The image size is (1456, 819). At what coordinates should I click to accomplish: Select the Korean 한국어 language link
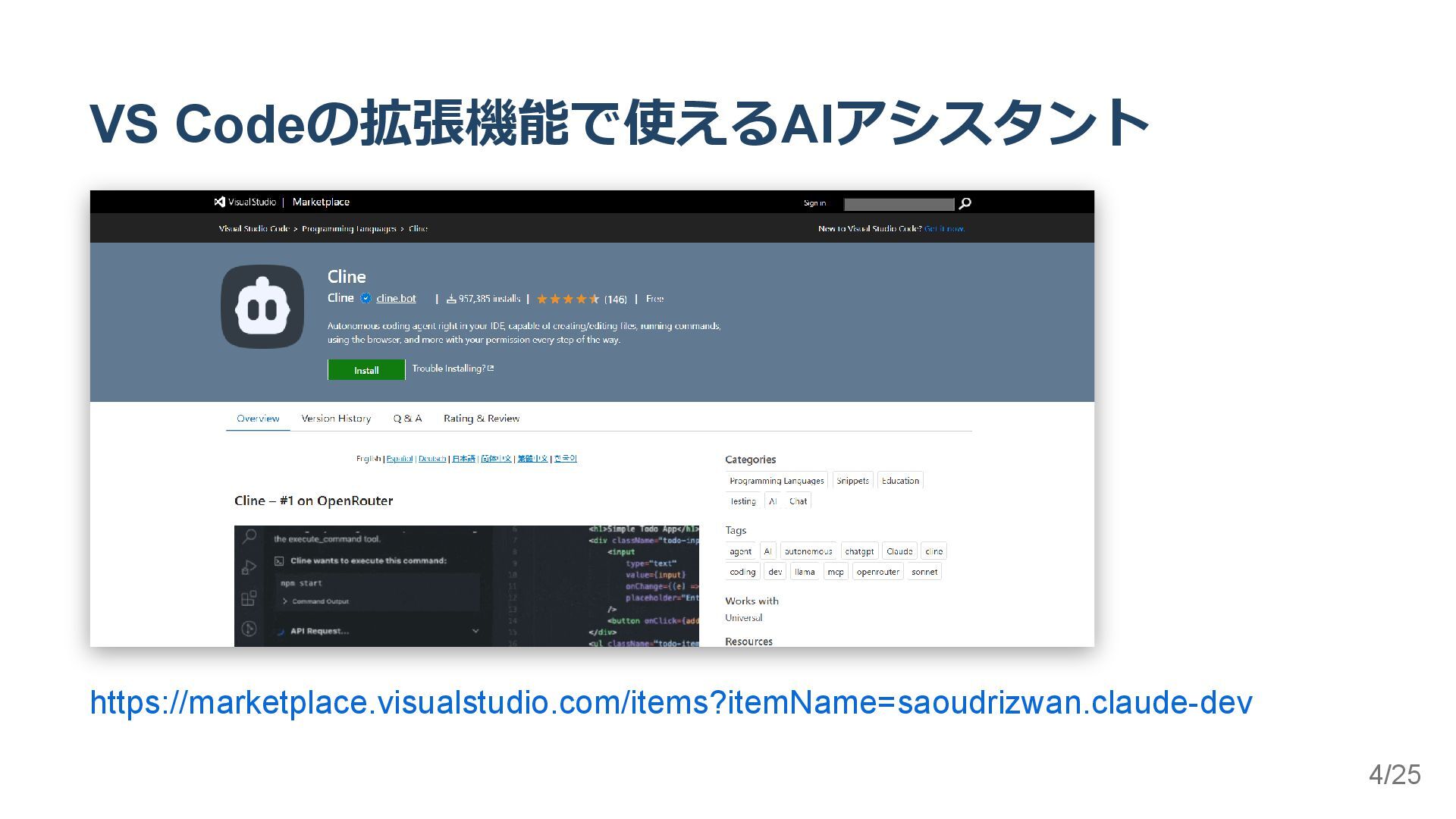tap(565, 459)
